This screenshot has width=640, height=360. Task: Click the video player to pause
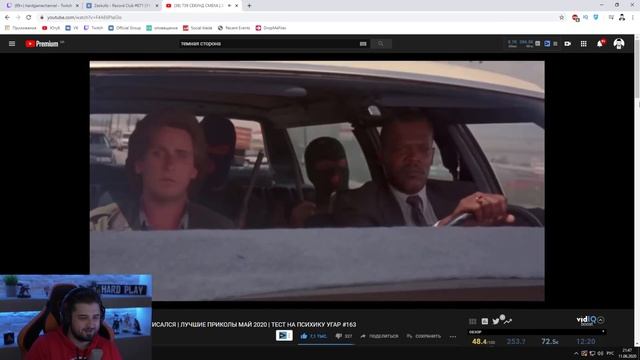[317, 181]
